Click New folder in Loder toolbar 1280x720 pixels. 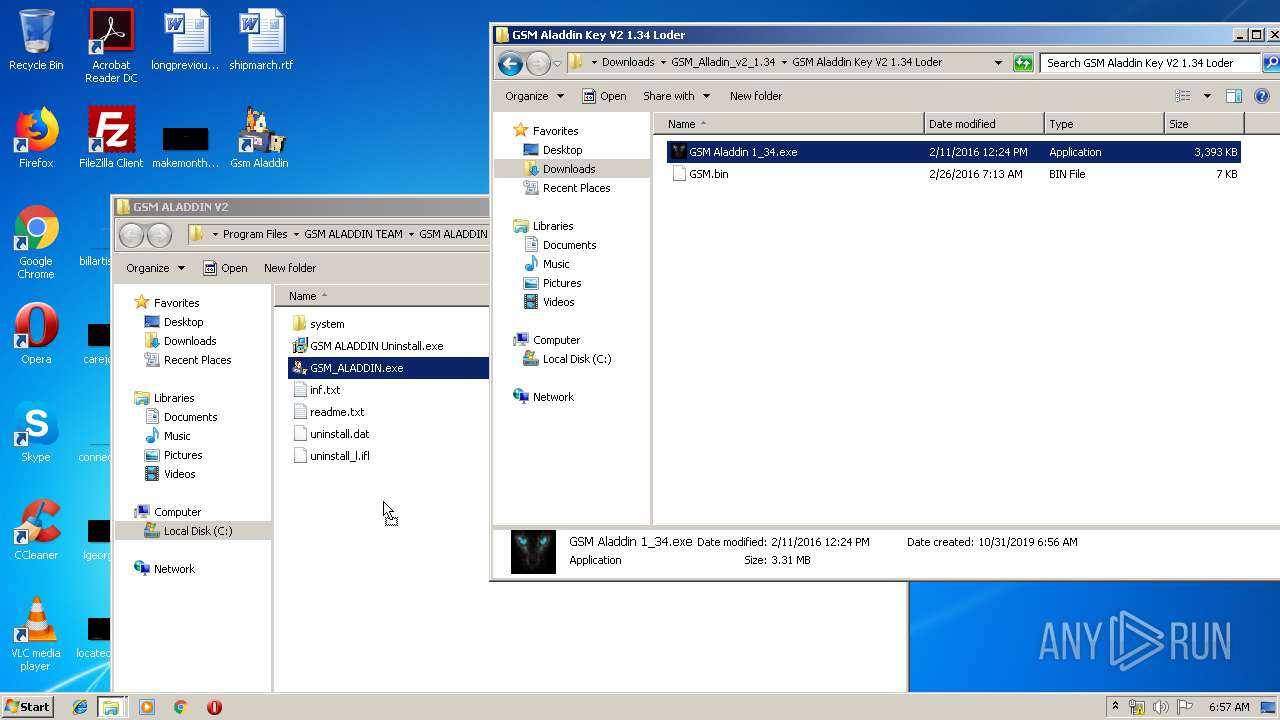756,96
